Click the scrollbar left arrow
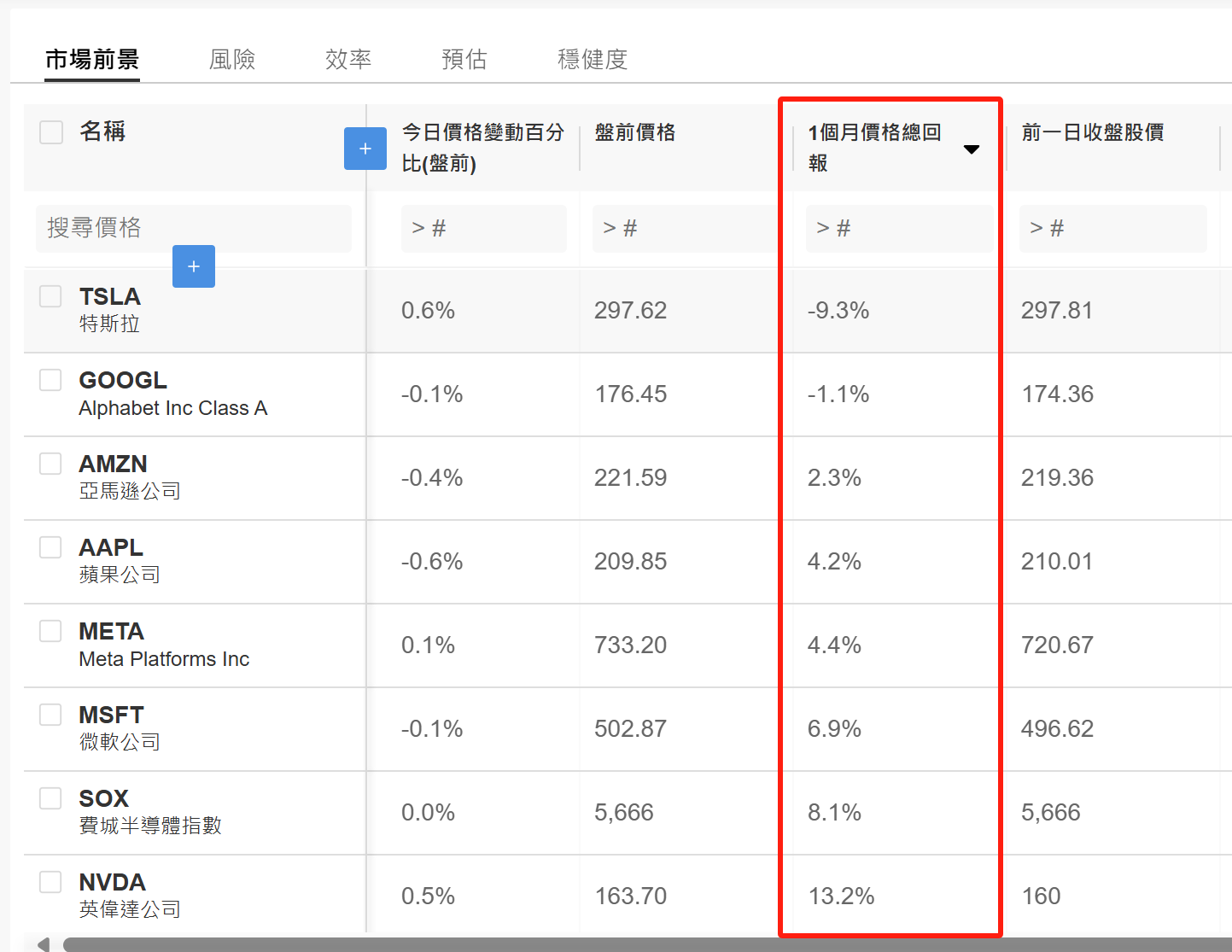Screen dimensions: 1232x952 pos(44,944)
